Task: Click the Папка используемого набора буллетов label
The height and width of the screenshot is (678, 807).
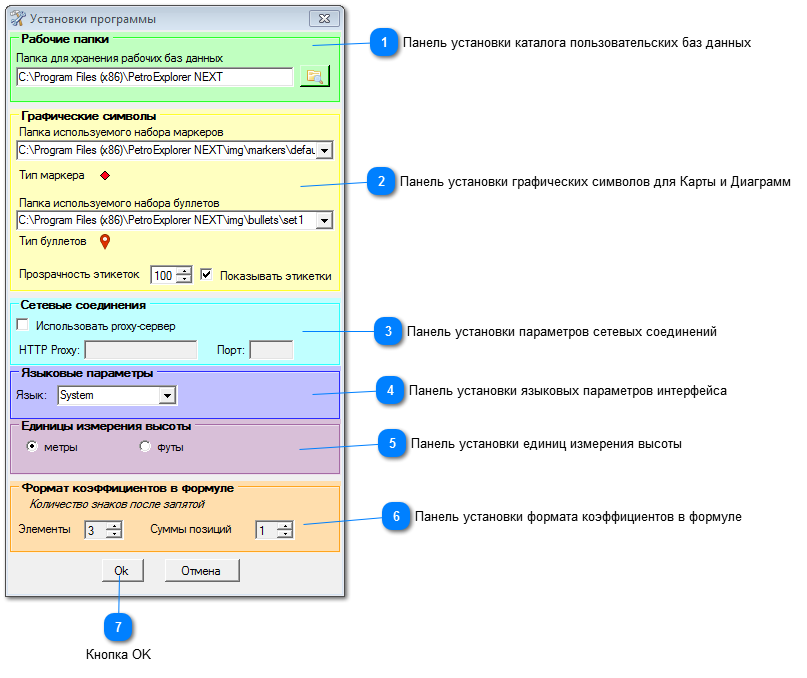Action: point(119,203)
